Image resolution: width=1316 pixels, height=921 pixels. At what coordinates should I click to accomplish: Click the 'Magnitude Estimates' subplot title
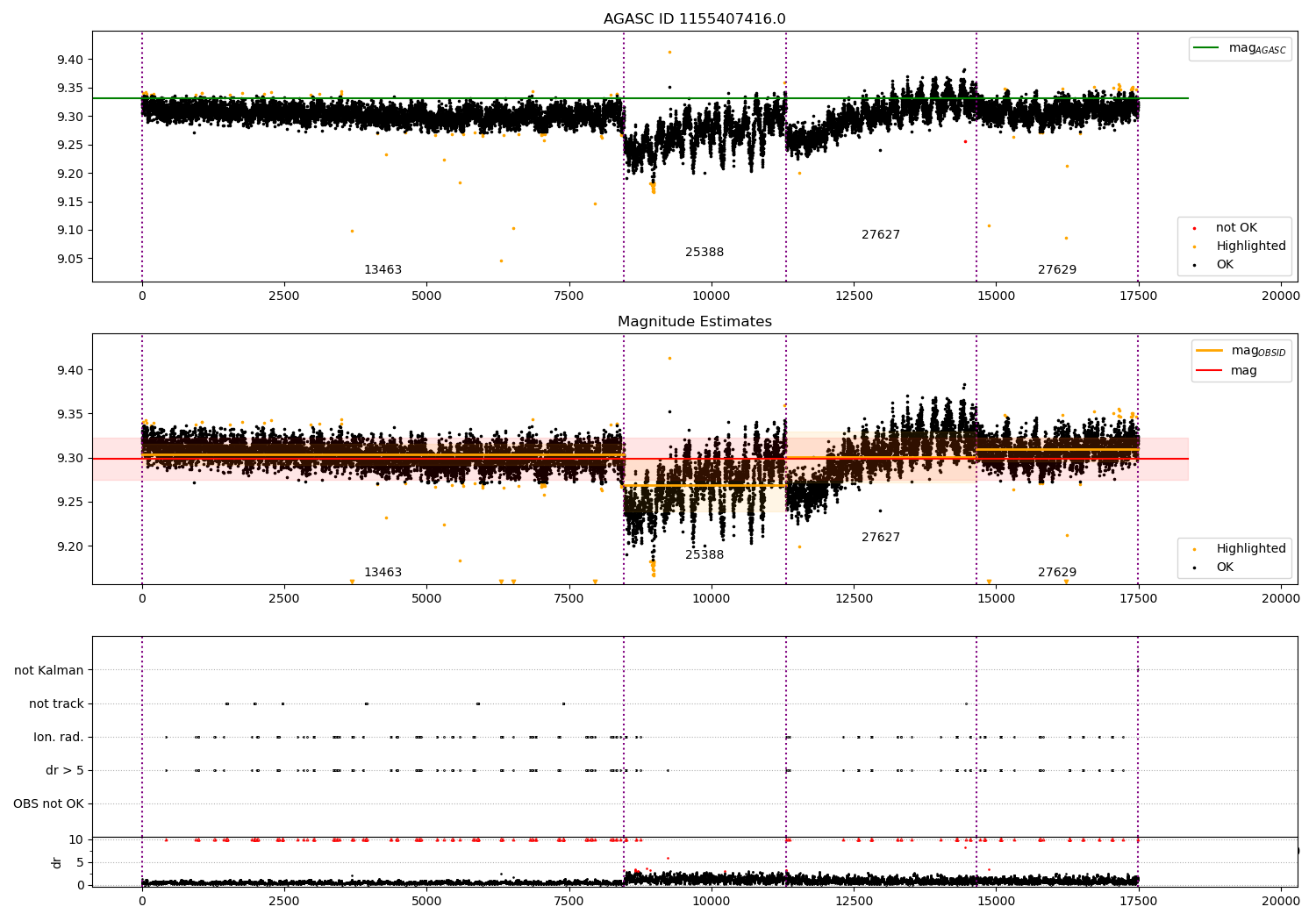(x=694, y=322)
